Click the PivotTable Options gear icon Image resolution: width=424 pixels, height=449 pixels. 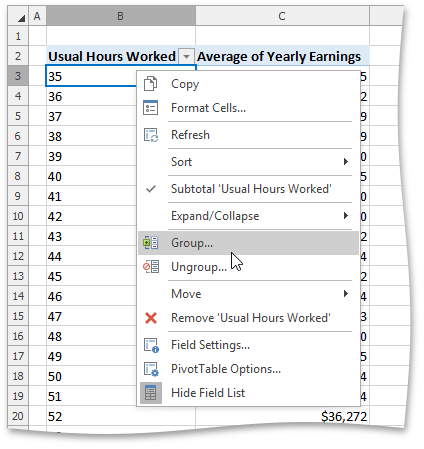click(151, 369)
